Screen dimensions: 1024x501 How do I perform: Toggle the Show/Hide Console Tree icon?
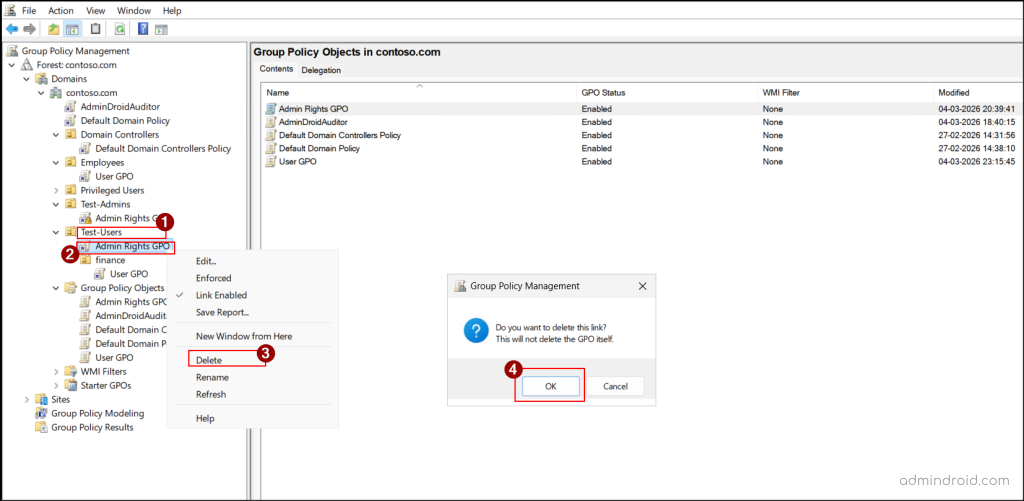pyautogui.click(x=72, y=29)
